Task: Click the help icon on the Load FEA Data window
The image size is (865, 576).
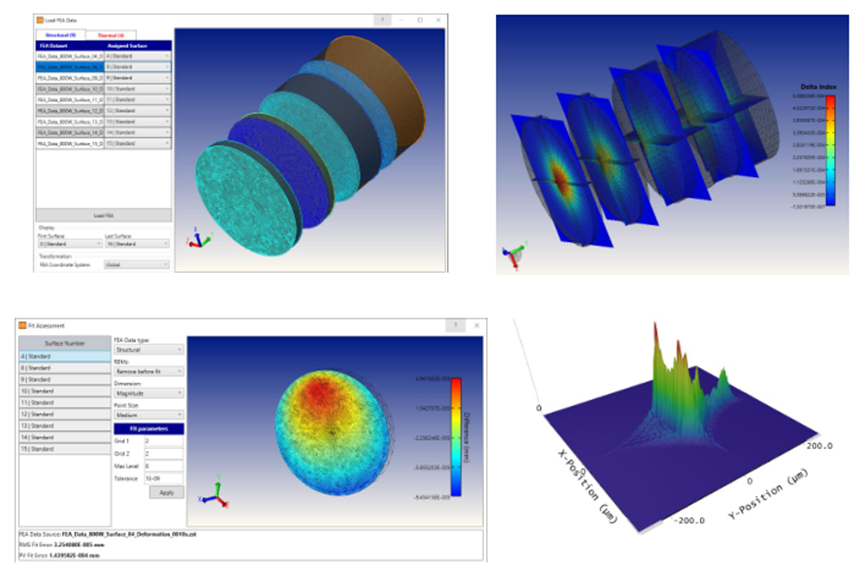Action: pyautogui.click(x=382, y=20)
